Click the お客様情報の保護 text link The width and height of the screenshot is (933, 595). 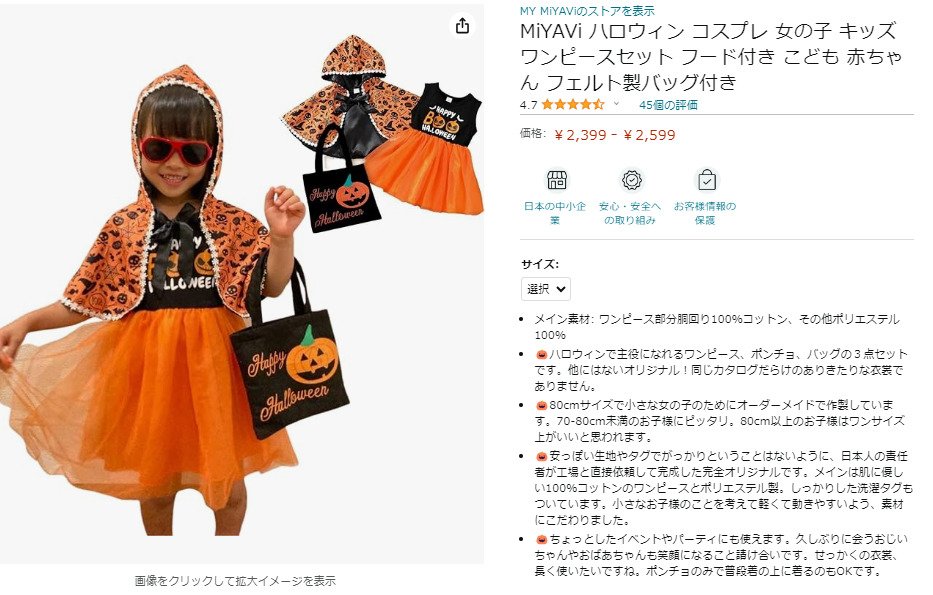tap(705, 213)
